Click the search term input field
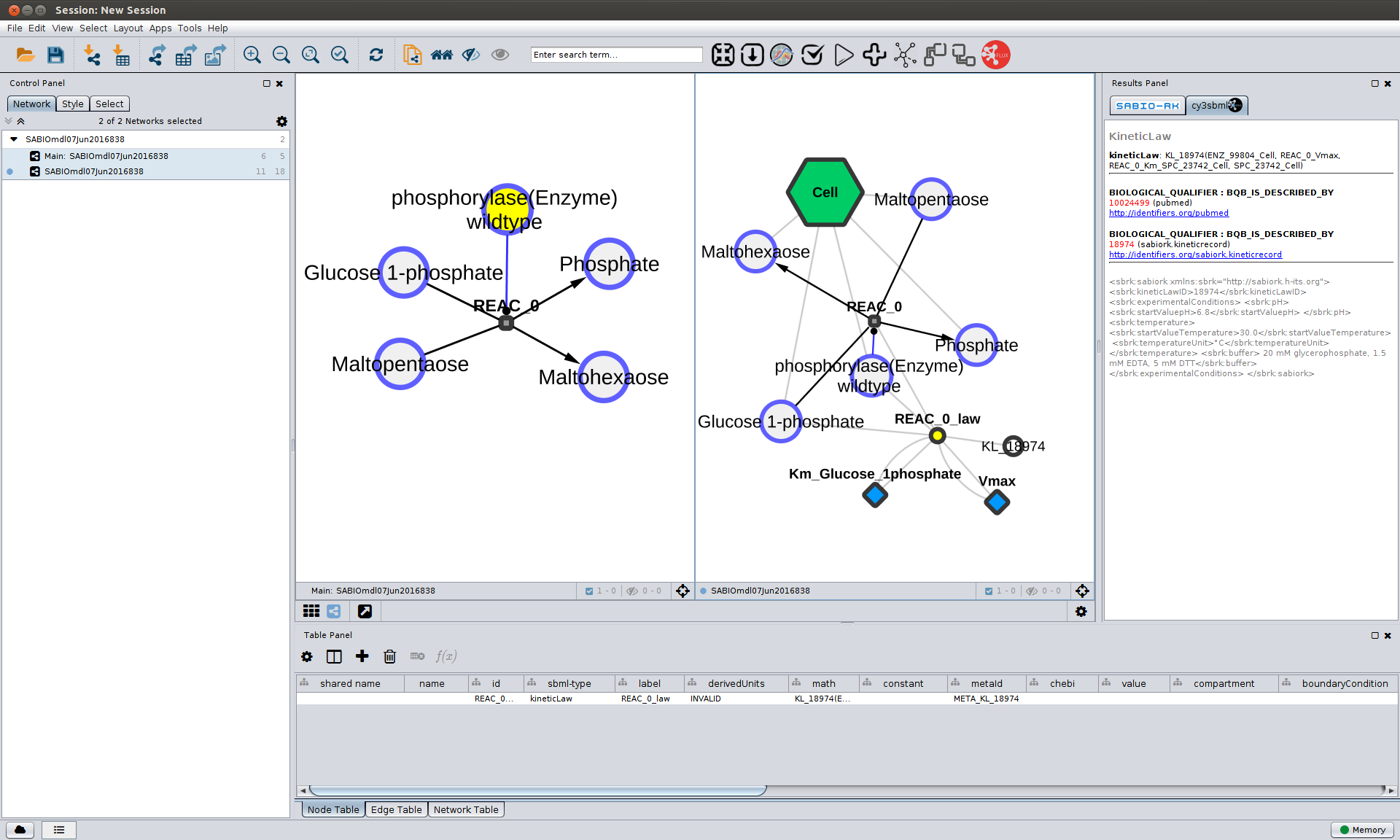Image resolution: width=1400 pixels, height=840 pixels. coord(616,55)
